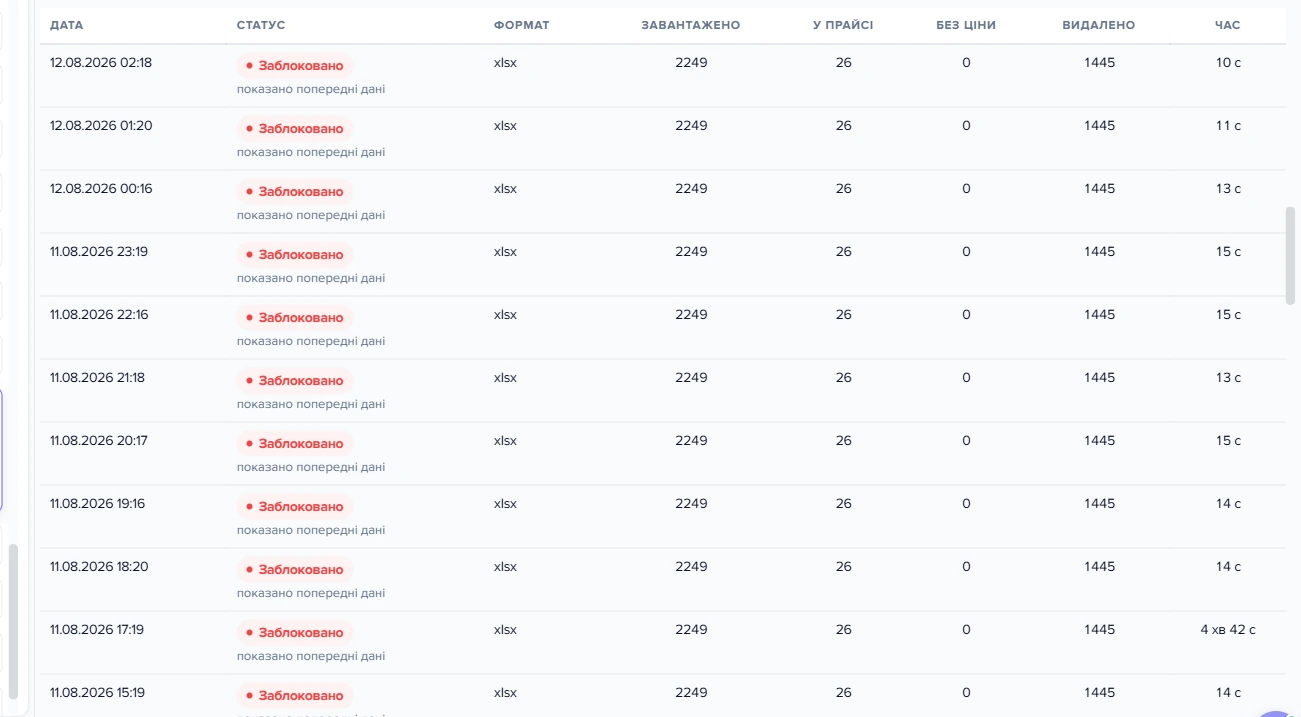Click the date 11.08.2026 23:19
This screenshot has height=717, width=1301.
[x=99, y=252]
